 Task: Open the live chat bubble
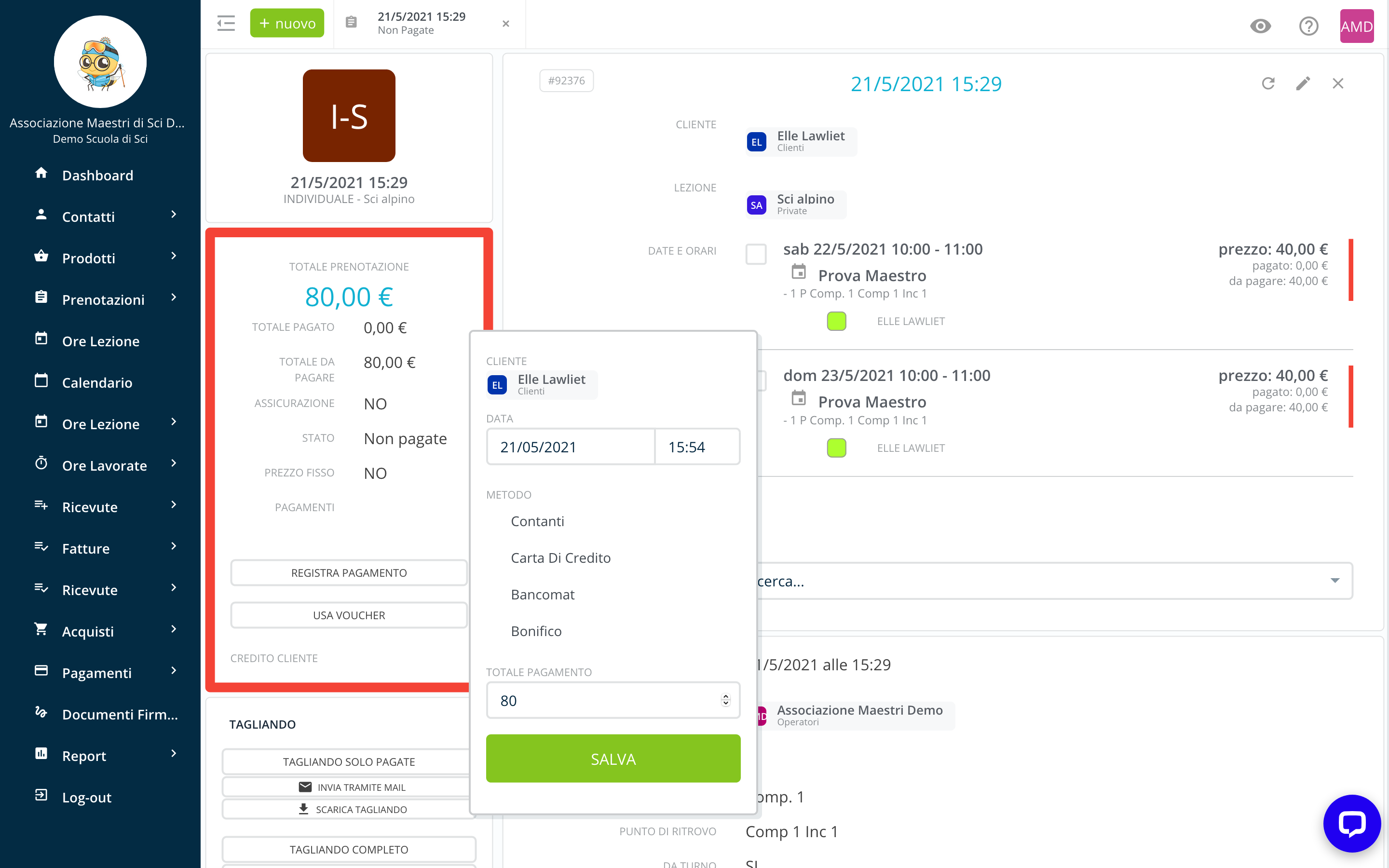[x=1352, y=823]
